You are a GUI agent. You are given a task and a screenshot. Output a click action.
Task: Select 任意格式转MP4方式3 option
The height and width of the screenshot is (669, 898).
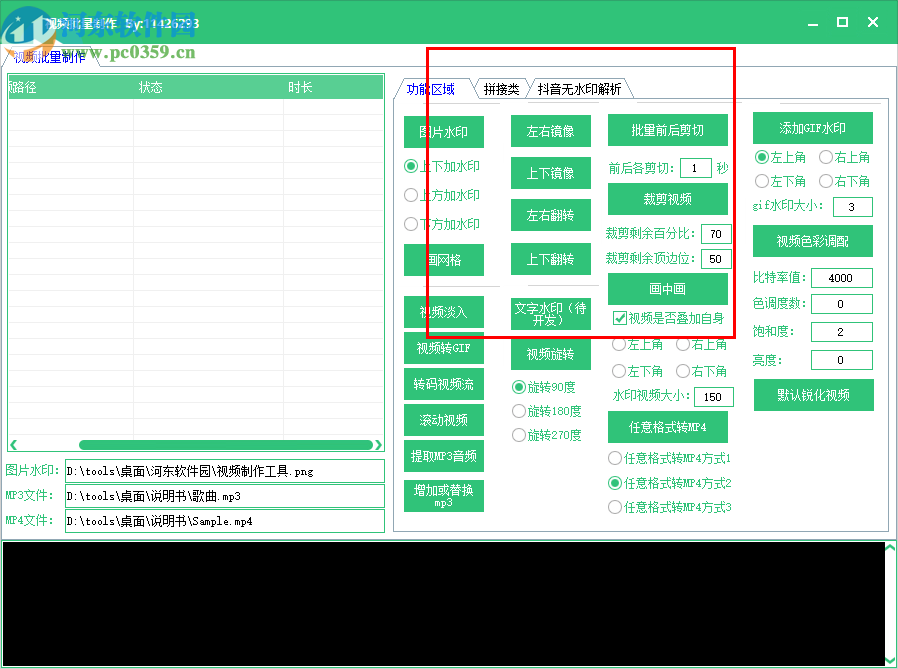[669, 507]
